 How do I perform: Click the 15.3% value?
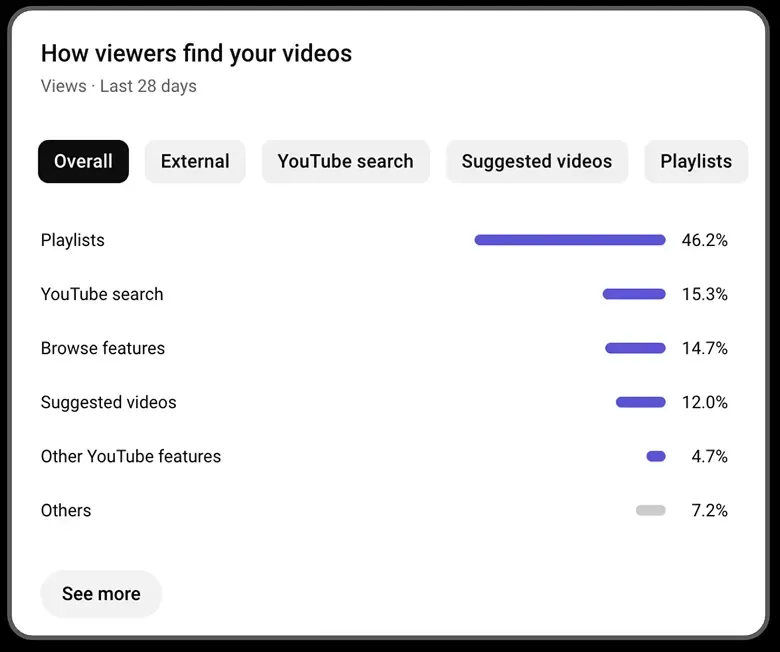pyautogui.click(x=704, y=294)
